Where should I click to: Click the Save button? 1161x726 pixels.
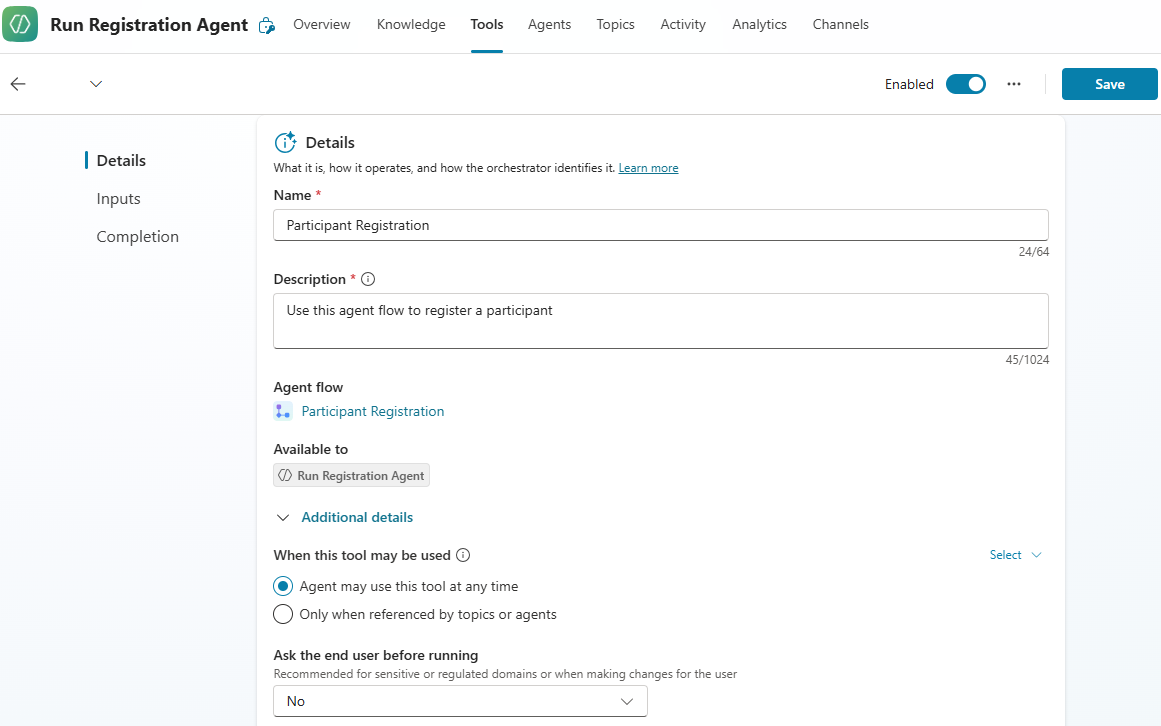coord(1109,84)
